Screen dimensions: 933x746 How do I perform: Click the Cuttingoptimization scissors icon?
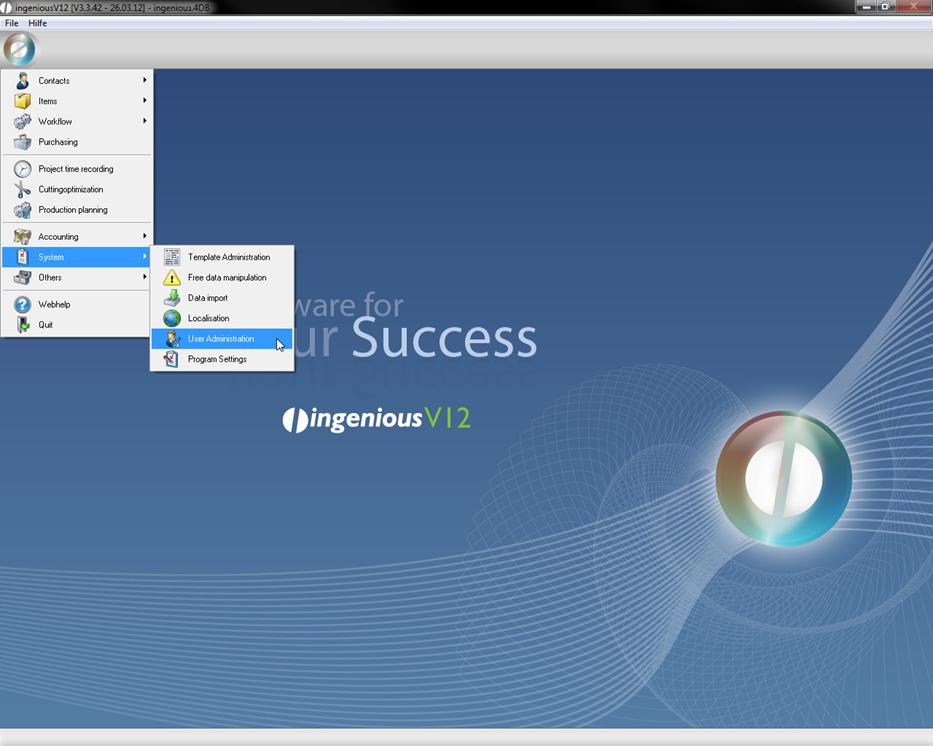[22, 190]
